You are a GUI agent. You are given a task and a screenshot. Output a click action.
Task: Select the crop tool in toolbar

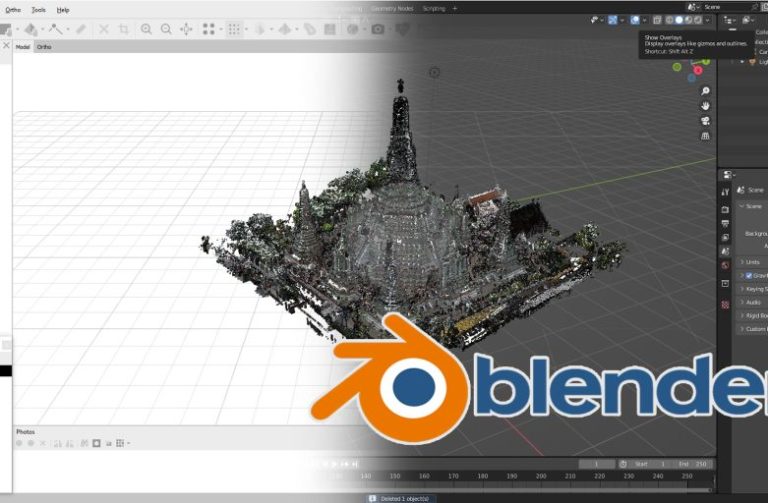click(x=123, y=30)
